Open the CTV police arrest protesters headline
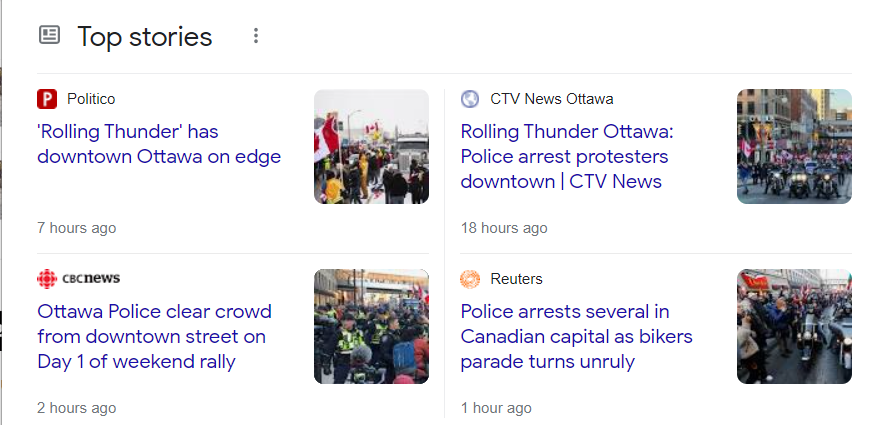The width and height of the screenshot is (885, 425). (564, 156)
